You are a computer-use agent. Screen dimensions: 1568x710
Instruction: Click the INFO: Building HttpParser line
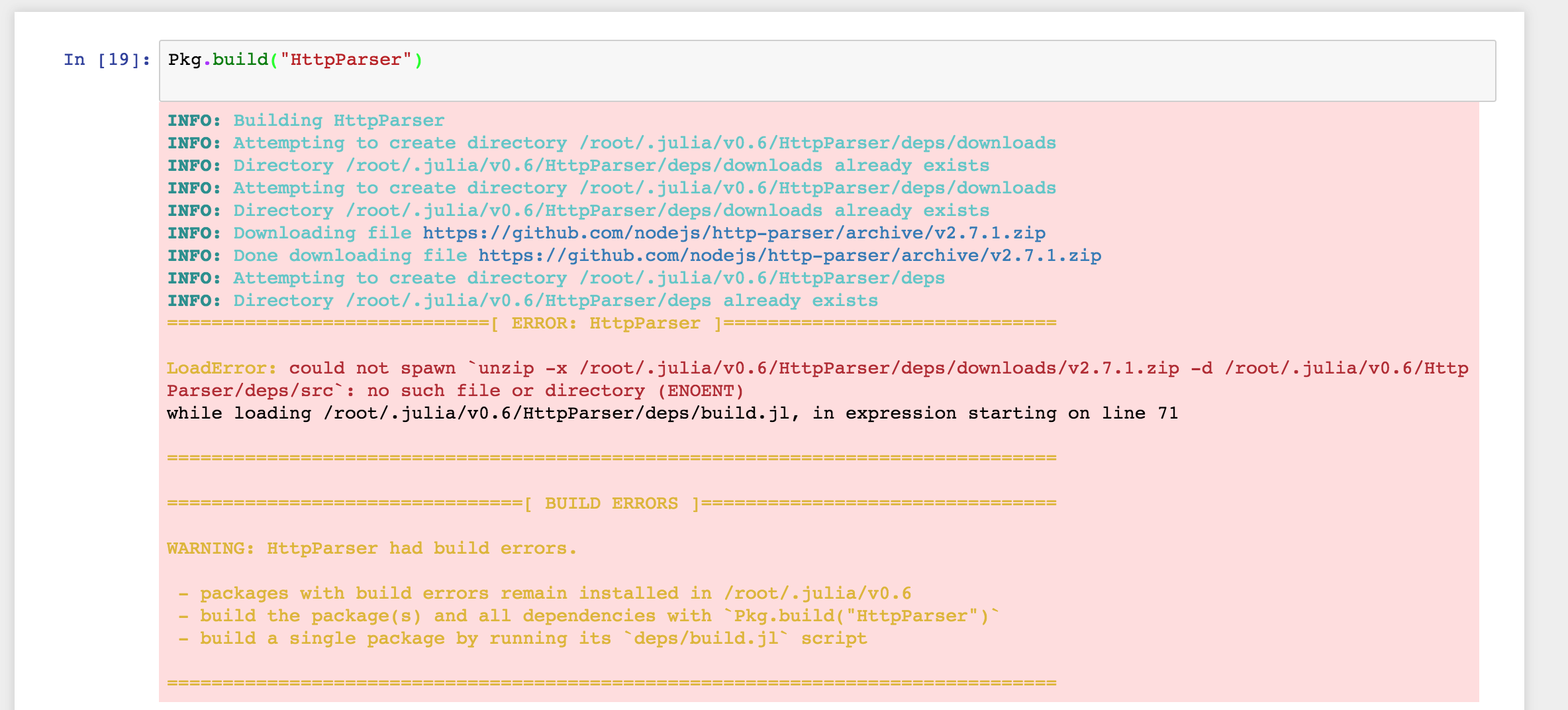305,119
